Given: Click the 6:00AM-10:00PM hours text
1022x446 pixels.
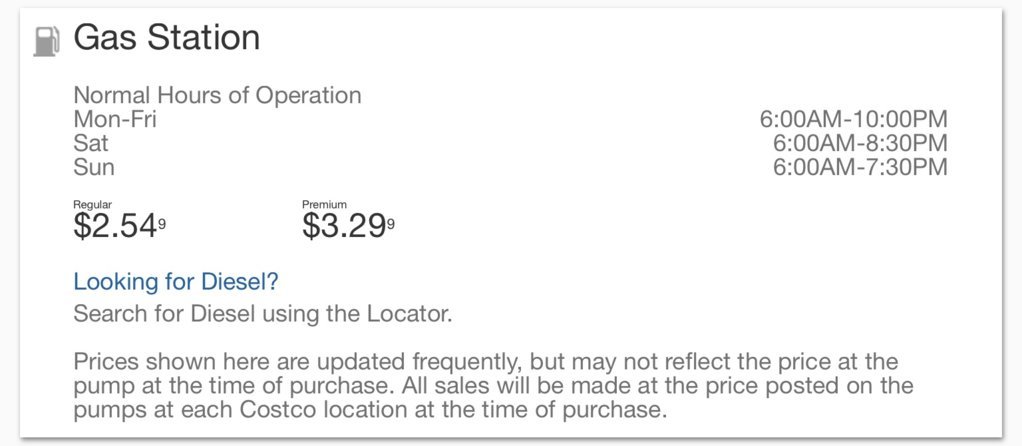Looking at the screenshot, I should coord(853,120).
